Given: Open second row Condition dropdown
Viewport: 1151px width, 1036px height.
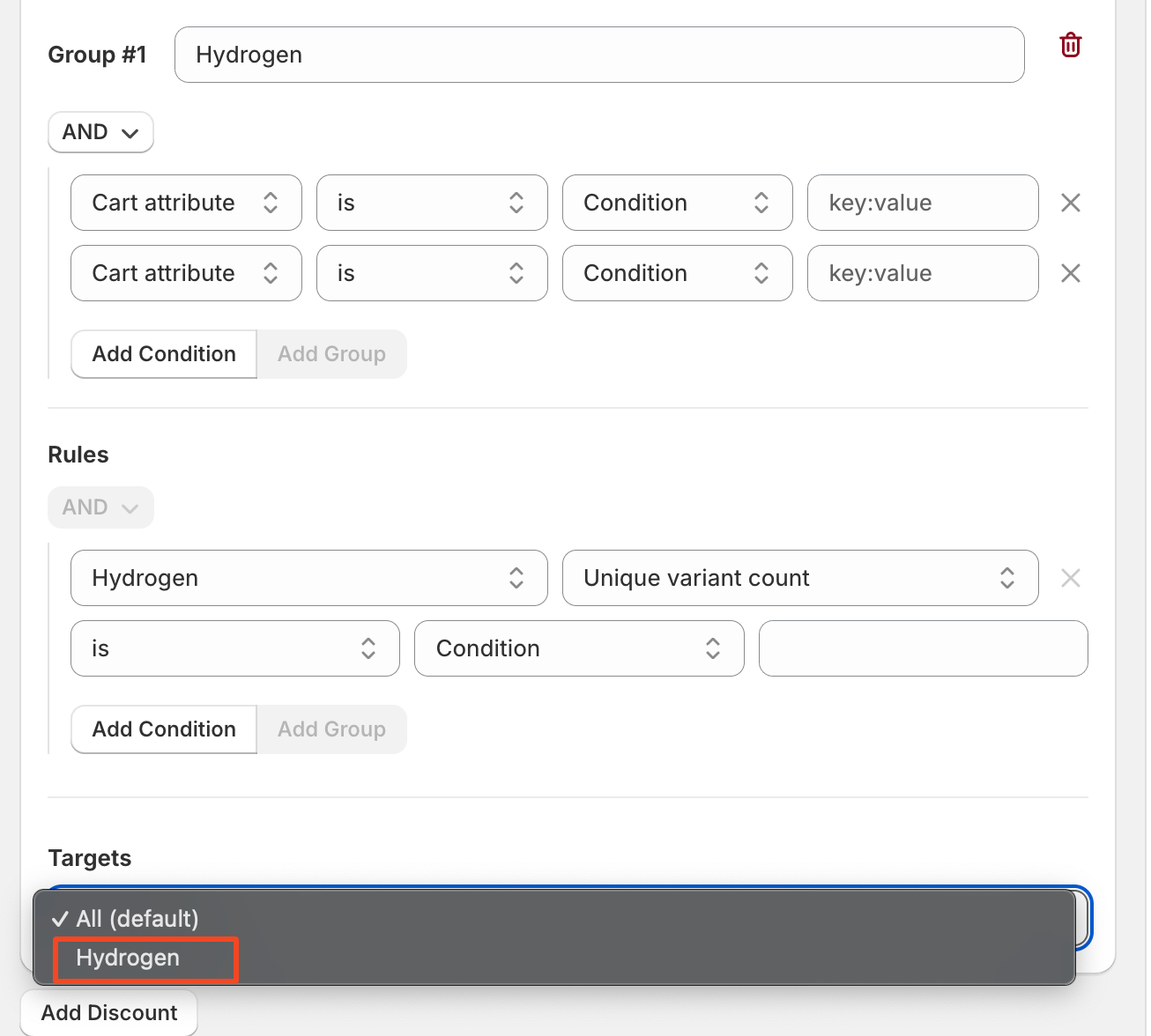Looking at the screenshot, I should pos(677,273).
